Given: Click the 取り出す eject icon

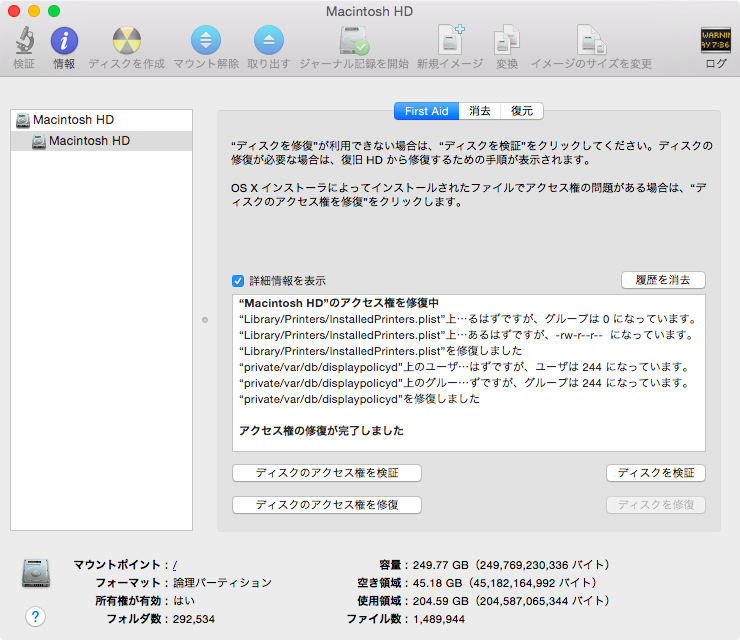Looking at the screenshot, I should tap(269, 40).
